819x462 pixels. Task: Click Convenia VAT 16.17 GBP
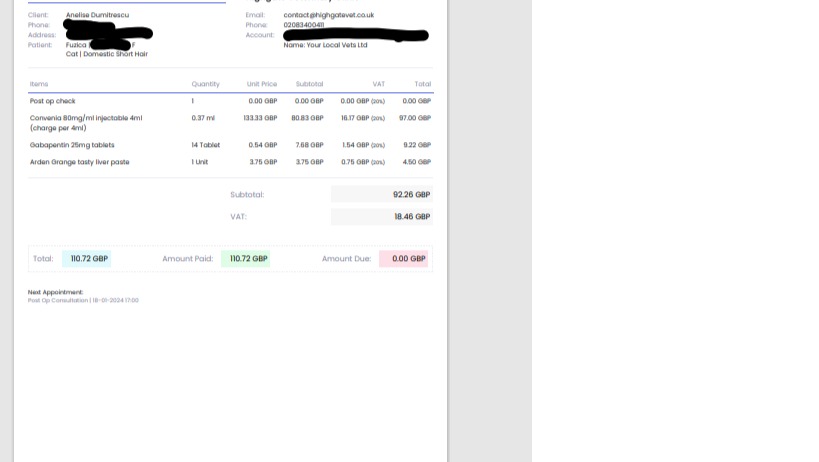click(362, 118)
